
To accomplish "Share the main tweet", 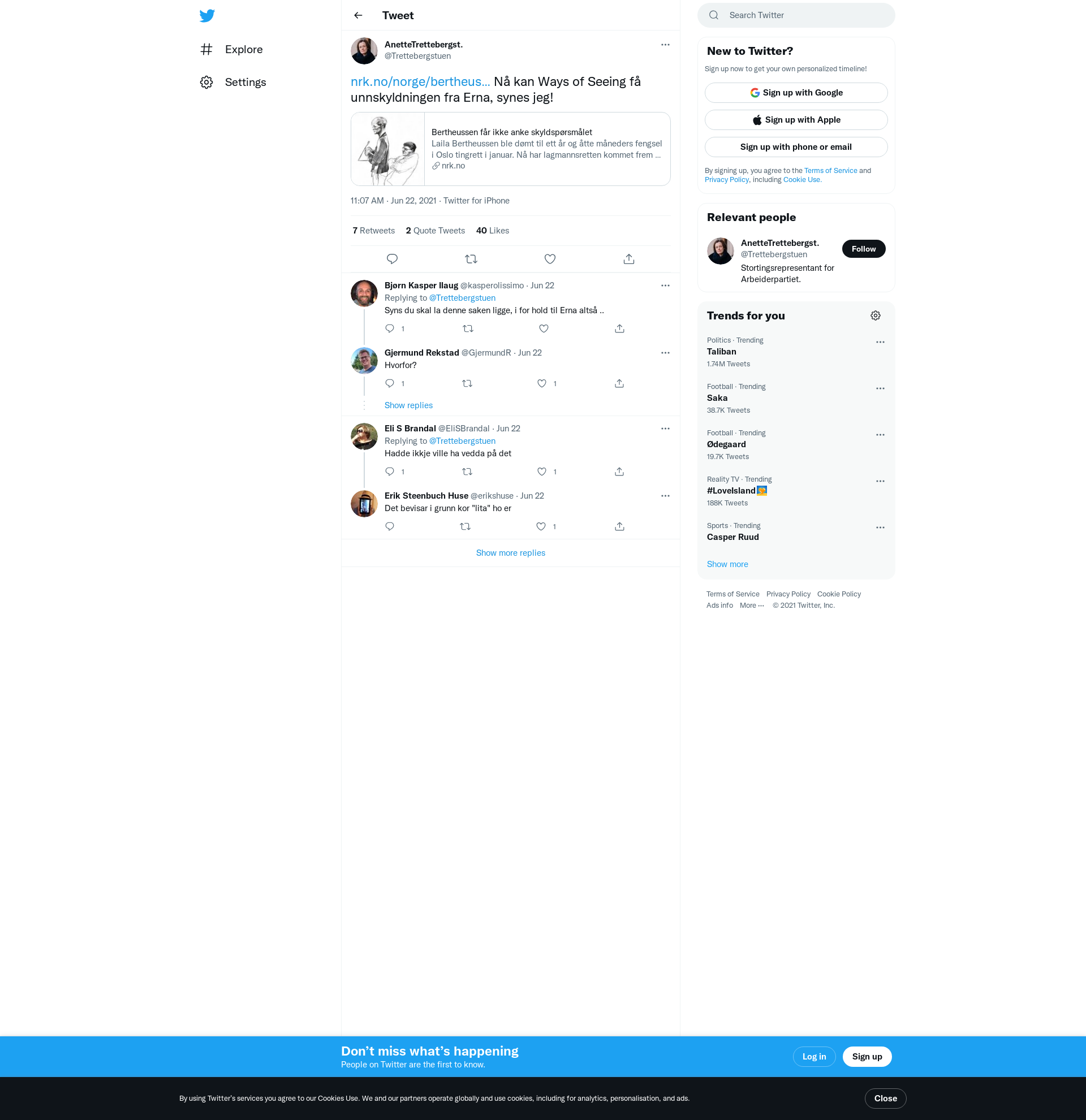I will pyautogui.click(x=629, y=259).
